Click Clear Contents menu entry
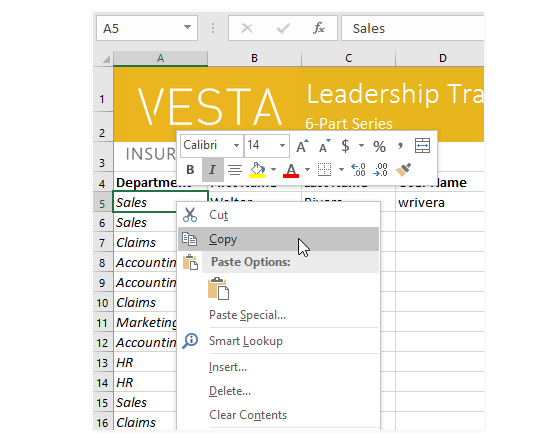Screen dimensions: 556x438 coord(248,415)
